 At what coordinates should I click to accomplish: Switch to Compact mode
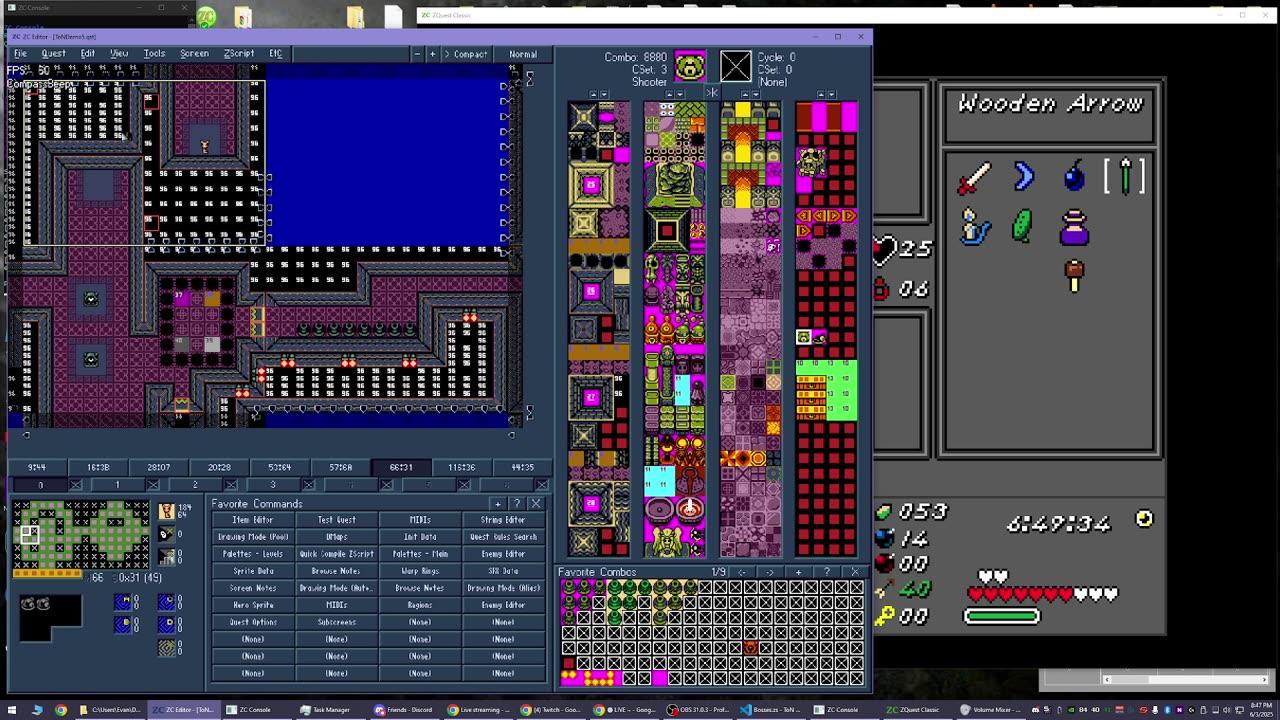[465, 54]
